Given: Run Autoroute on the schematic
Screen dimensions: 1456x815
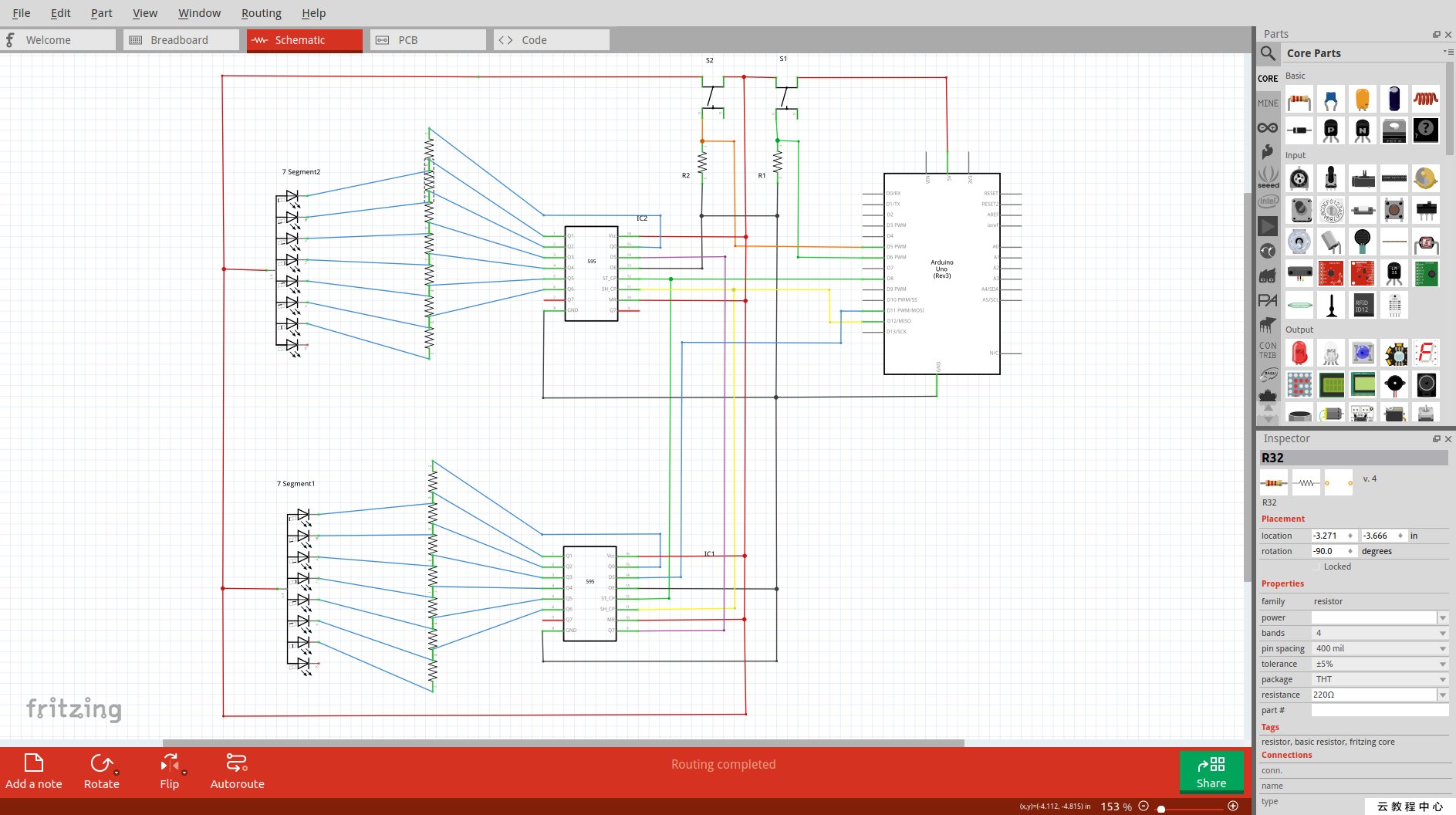Looking at the screenshot, I should (x=237, y=771).
